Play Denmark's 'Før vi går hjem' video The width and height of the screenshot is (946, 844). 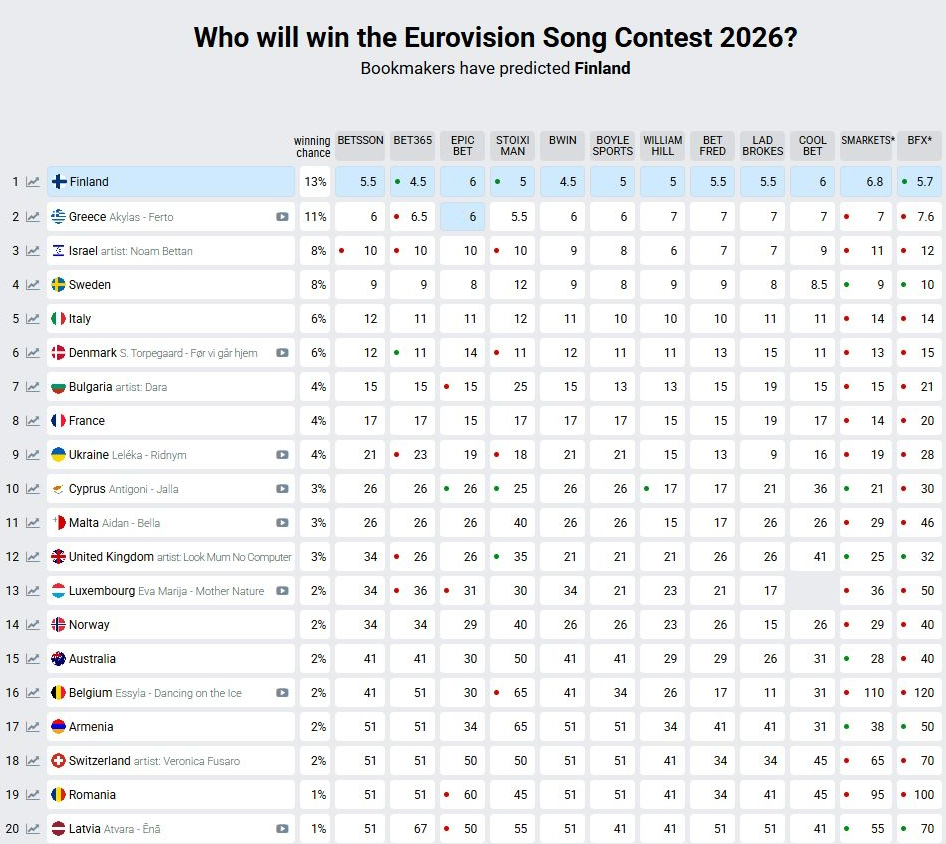[281, 352]
